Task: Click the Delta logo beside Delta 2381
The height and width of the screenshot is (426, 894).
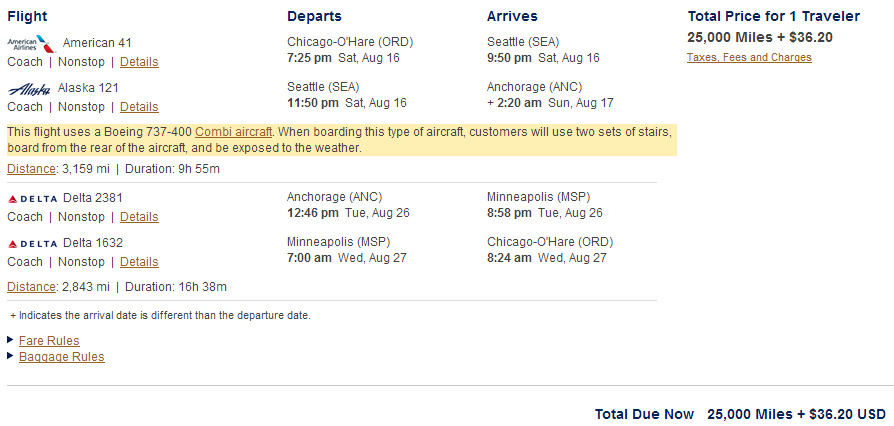Action: [32, 198]
